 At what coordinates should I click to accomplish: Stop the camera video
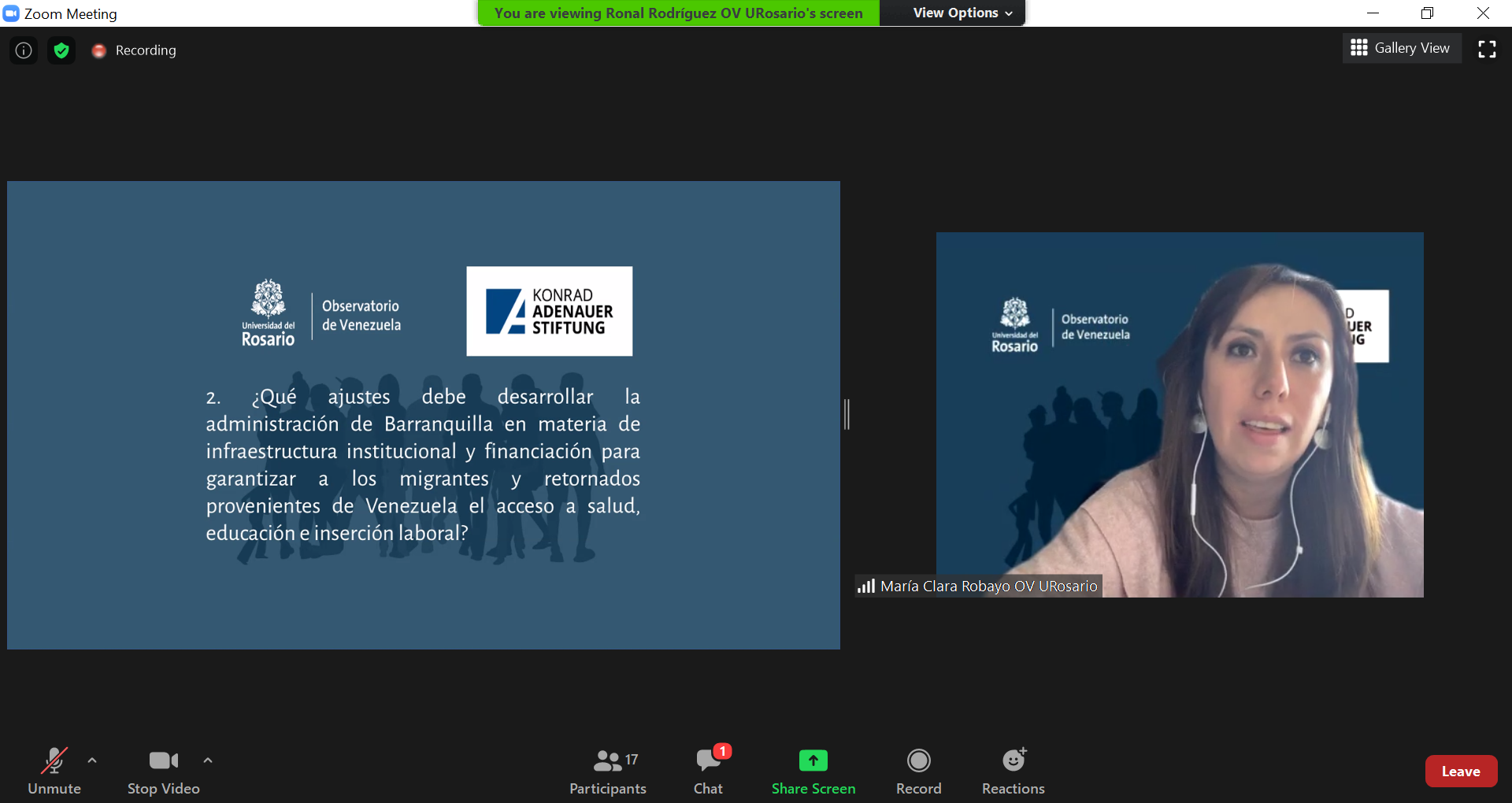163,771
